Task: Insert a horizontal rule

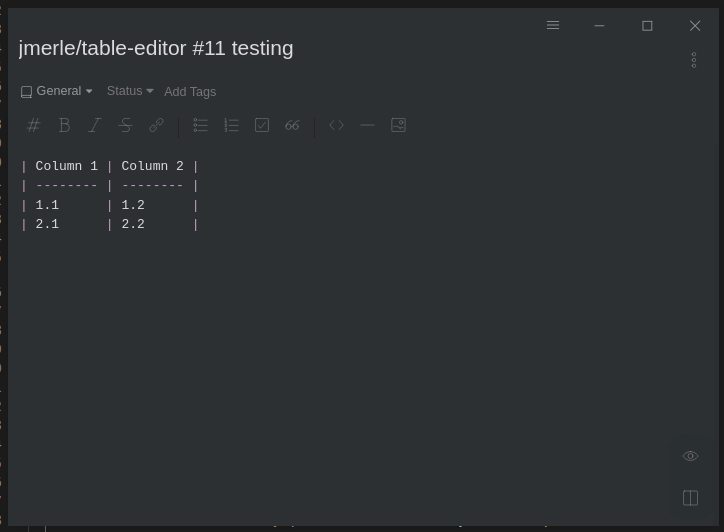Action: 367,125
